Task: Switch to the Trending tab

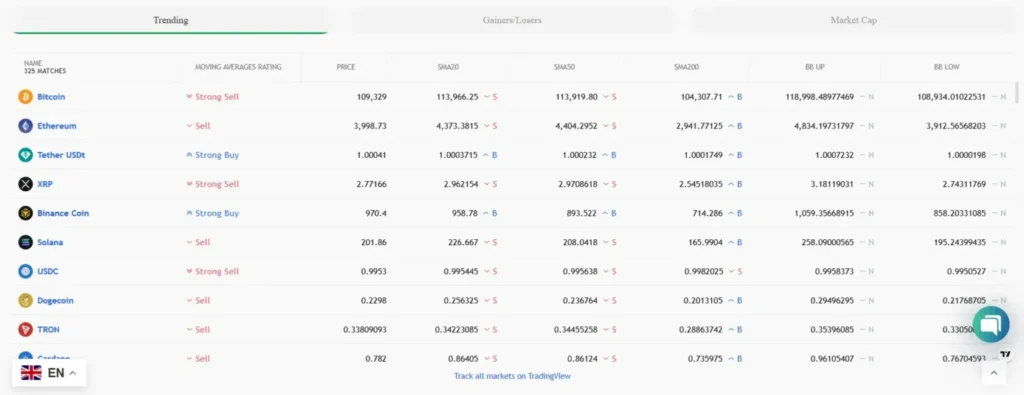Action: [x=170, y=20]
